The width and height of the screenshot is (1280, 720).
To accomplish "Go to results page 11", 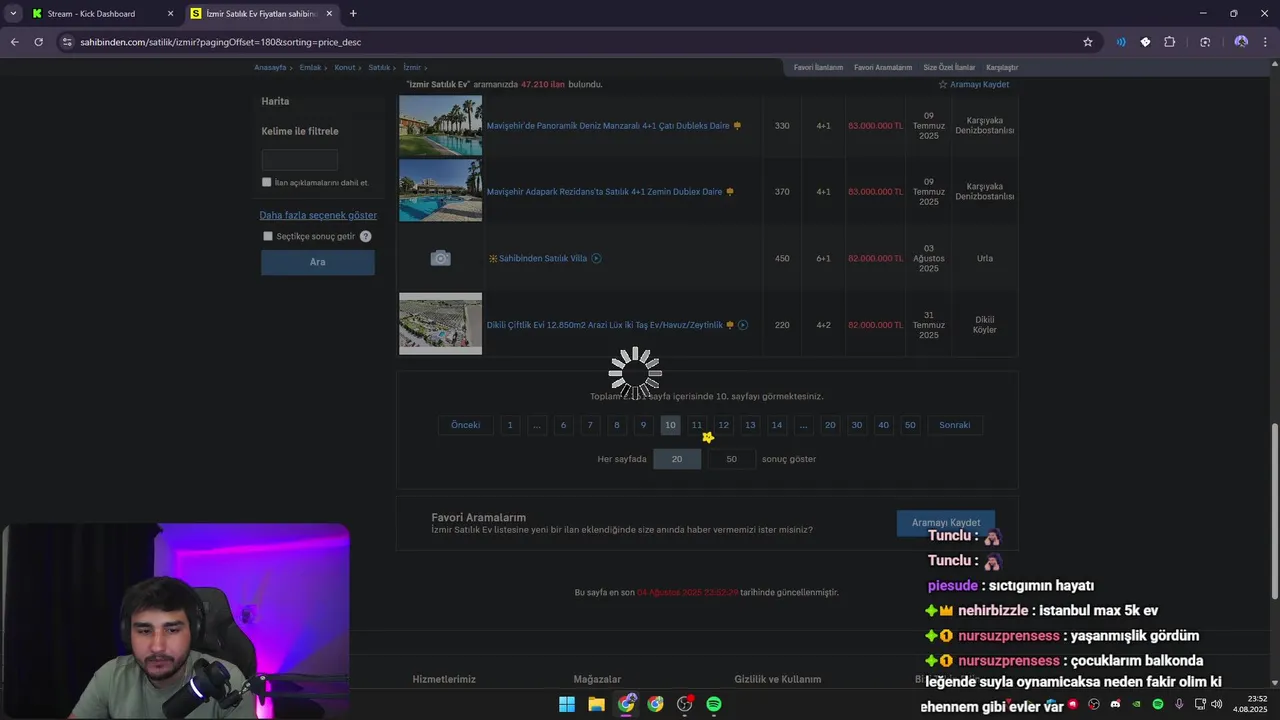I will pyautogui.click(x=697, y=425).
